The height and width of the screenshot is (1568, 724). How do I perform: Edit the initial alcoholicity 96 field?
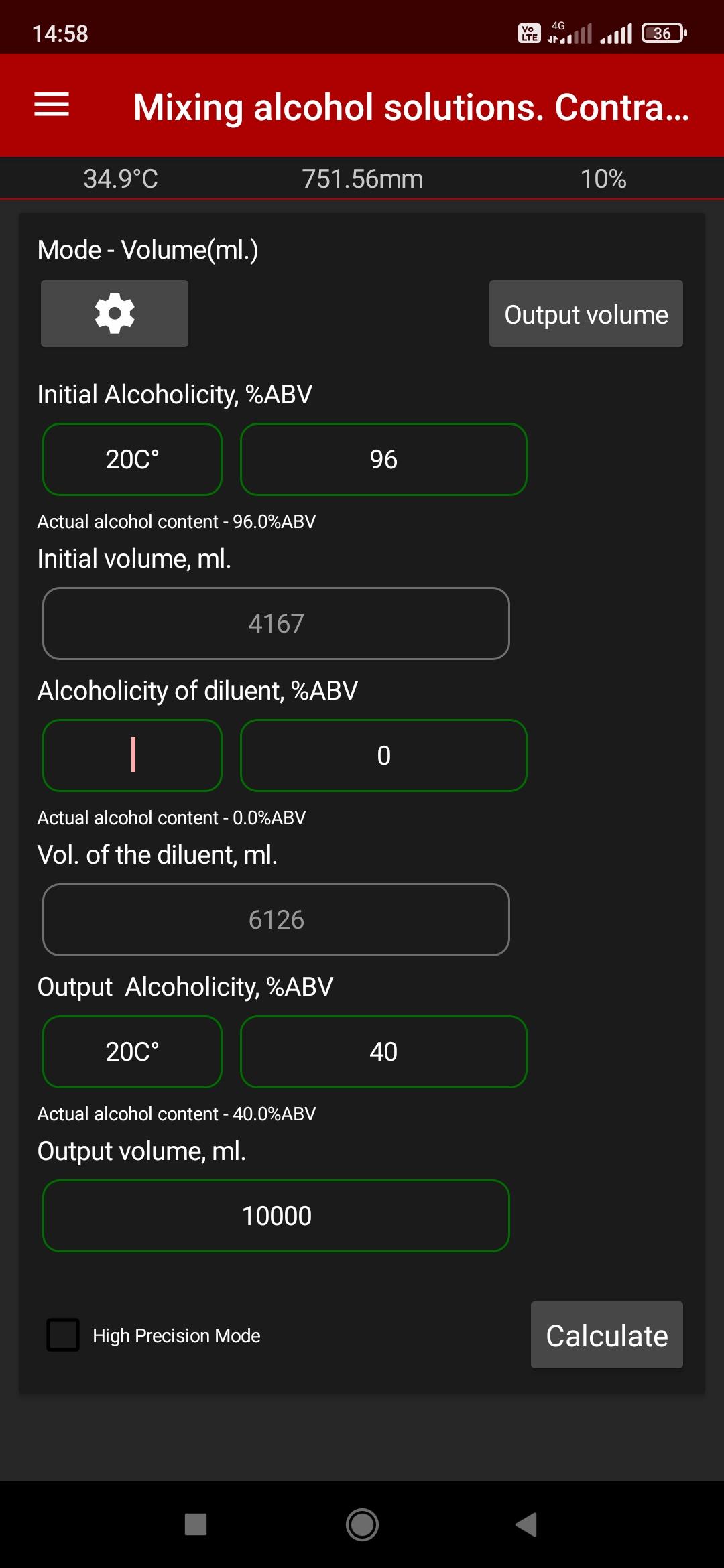pyautogui.click(x=383, y=460)
